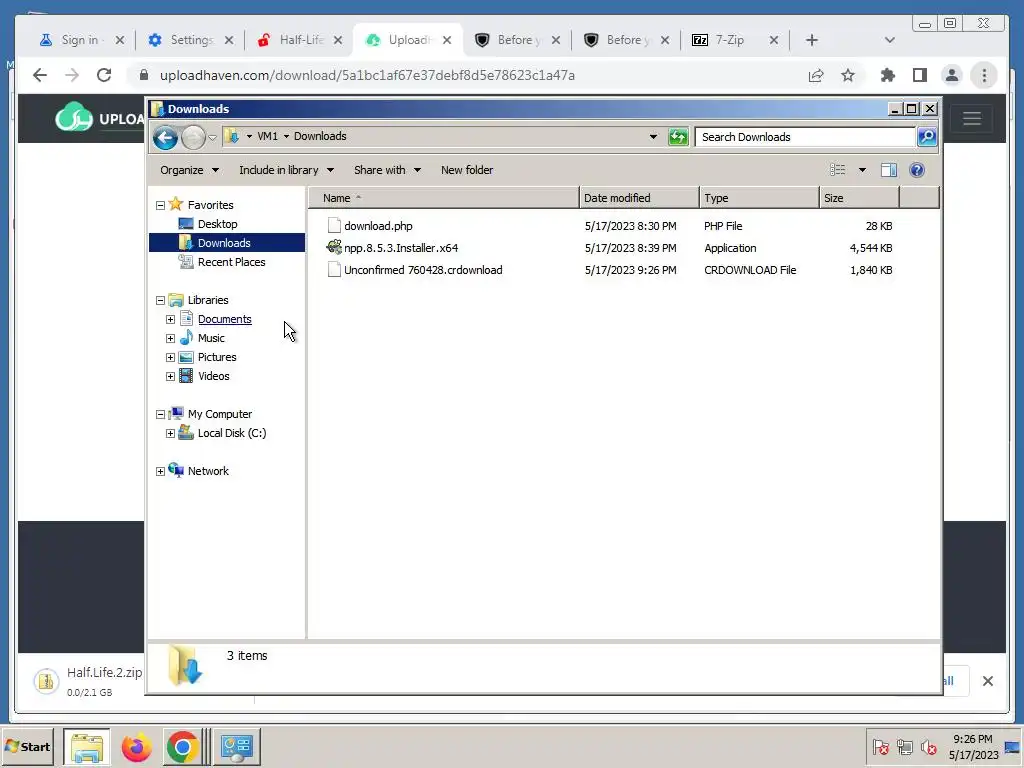Image resolution: width=1024 pixels, height=768 pixels.
Task: Click the taskbar clock showing 9:26 PM
Action: pos(973,746)
